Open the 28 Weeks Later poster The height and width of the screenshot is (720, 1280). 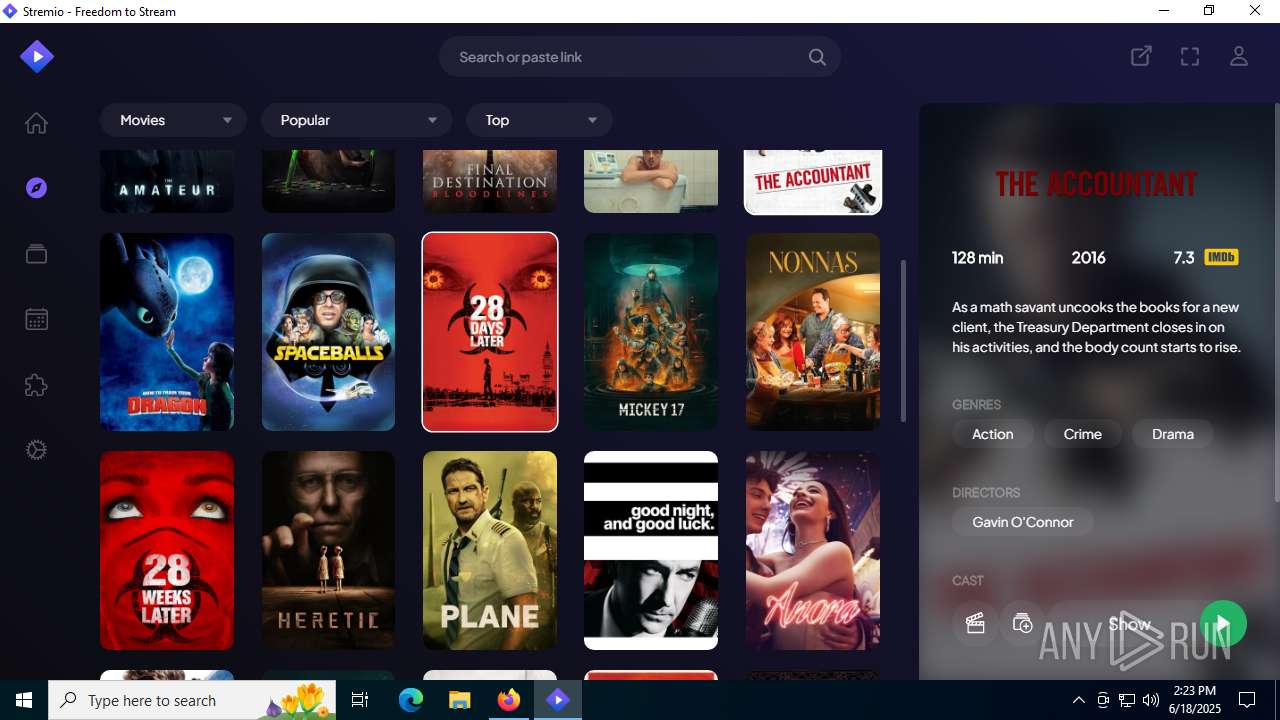pos(167,550)
